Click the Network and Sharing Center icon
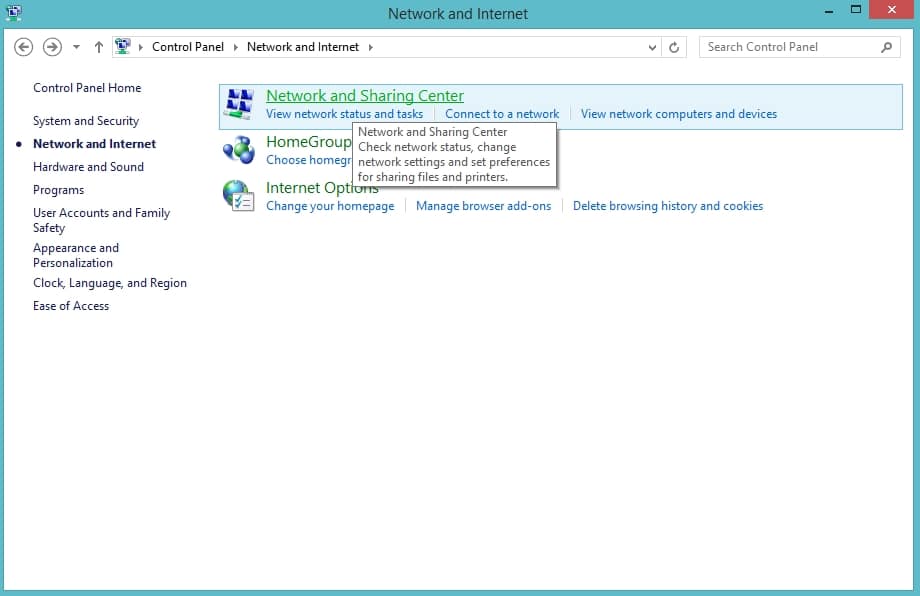 pos(239,104)
